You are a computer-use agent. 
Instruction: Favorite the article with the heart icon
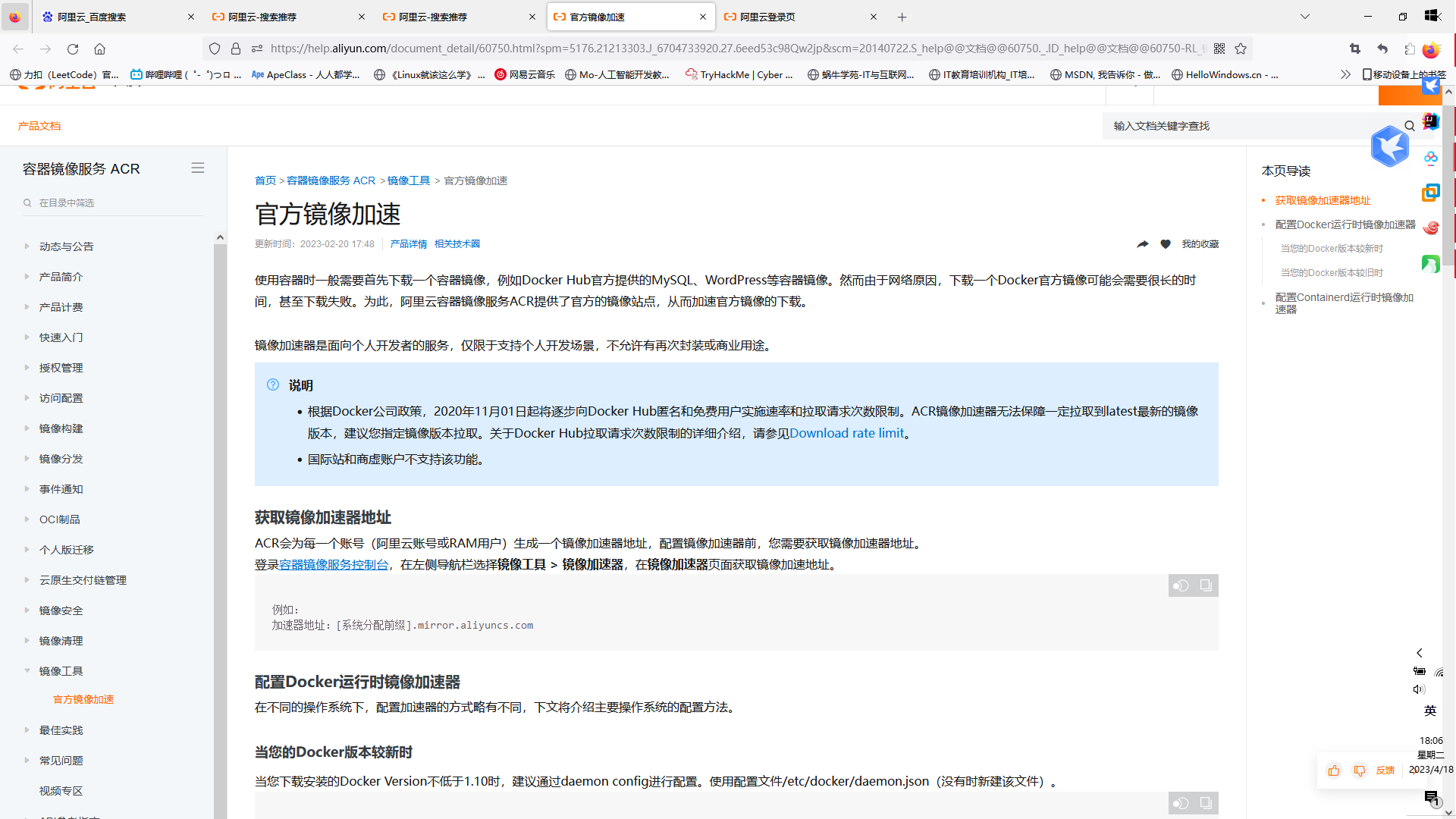1166,244
